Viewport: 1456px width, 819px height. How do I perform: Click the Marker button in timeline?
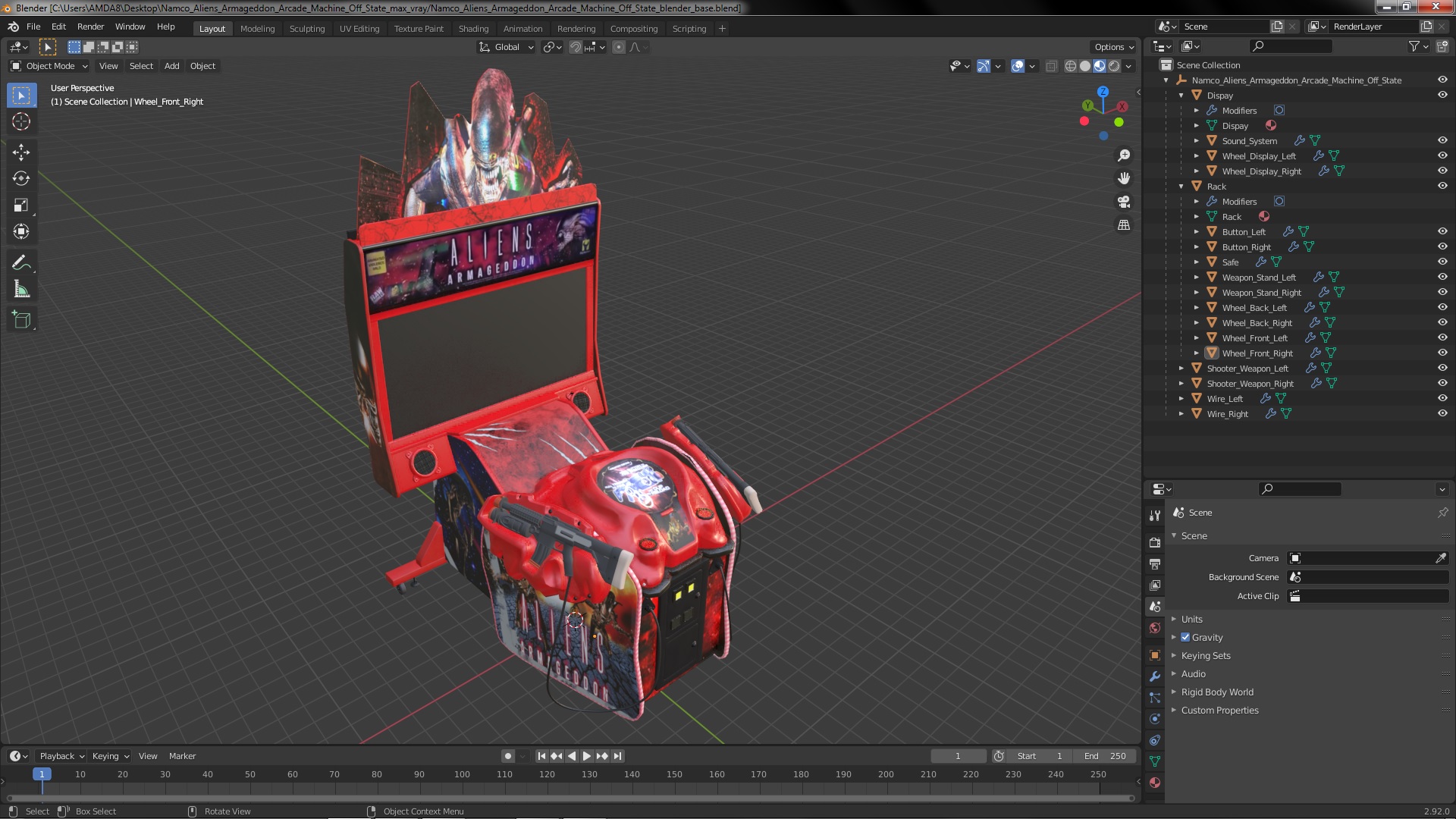coord(182,756)
